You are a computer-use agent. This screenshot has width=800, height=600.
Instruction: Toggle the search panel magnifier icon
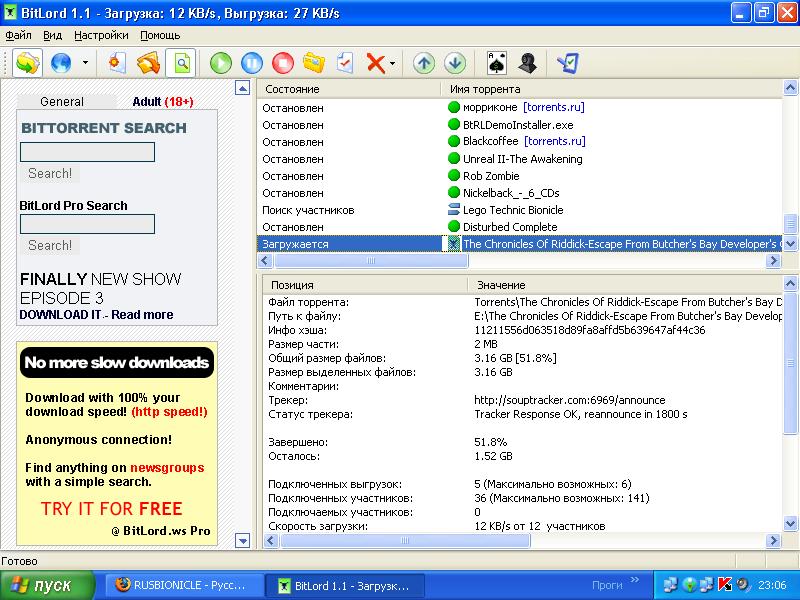(x=182, y=63)
